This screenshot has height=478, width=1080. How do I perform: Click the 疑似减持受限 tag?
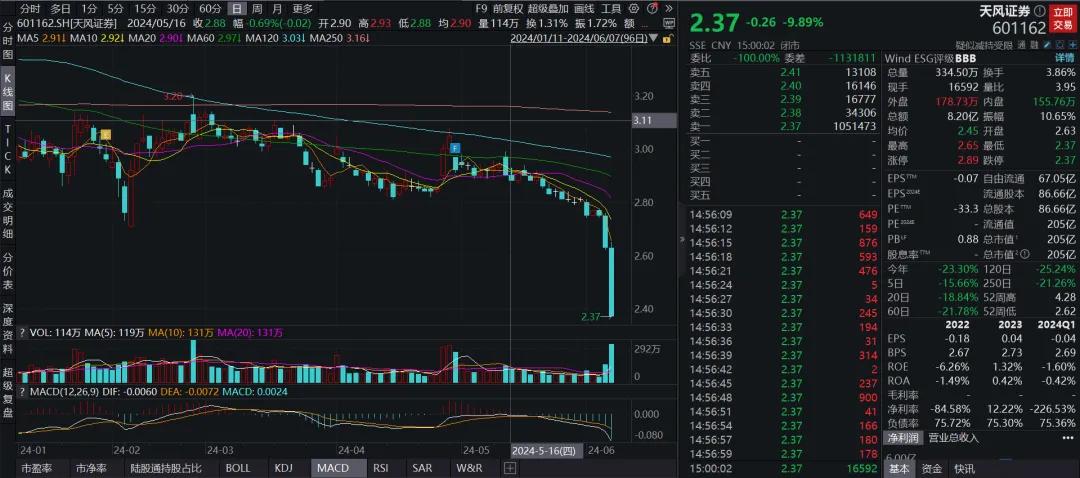point(985,45)
